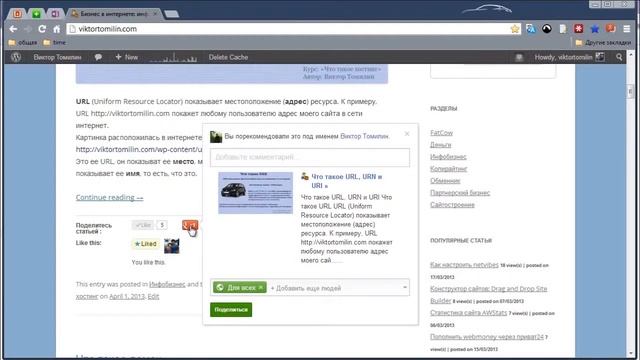The height and width of the screenshot is (360, 640).
Task: Click the post 'Edit' link
Action: (x=153, y=296)
